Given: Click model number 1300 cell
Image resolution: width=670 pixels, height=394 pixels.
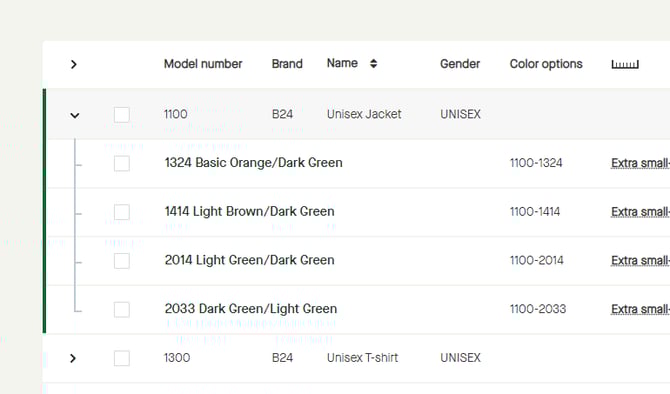Looking at the screenshot, I should tap(177, 358).
